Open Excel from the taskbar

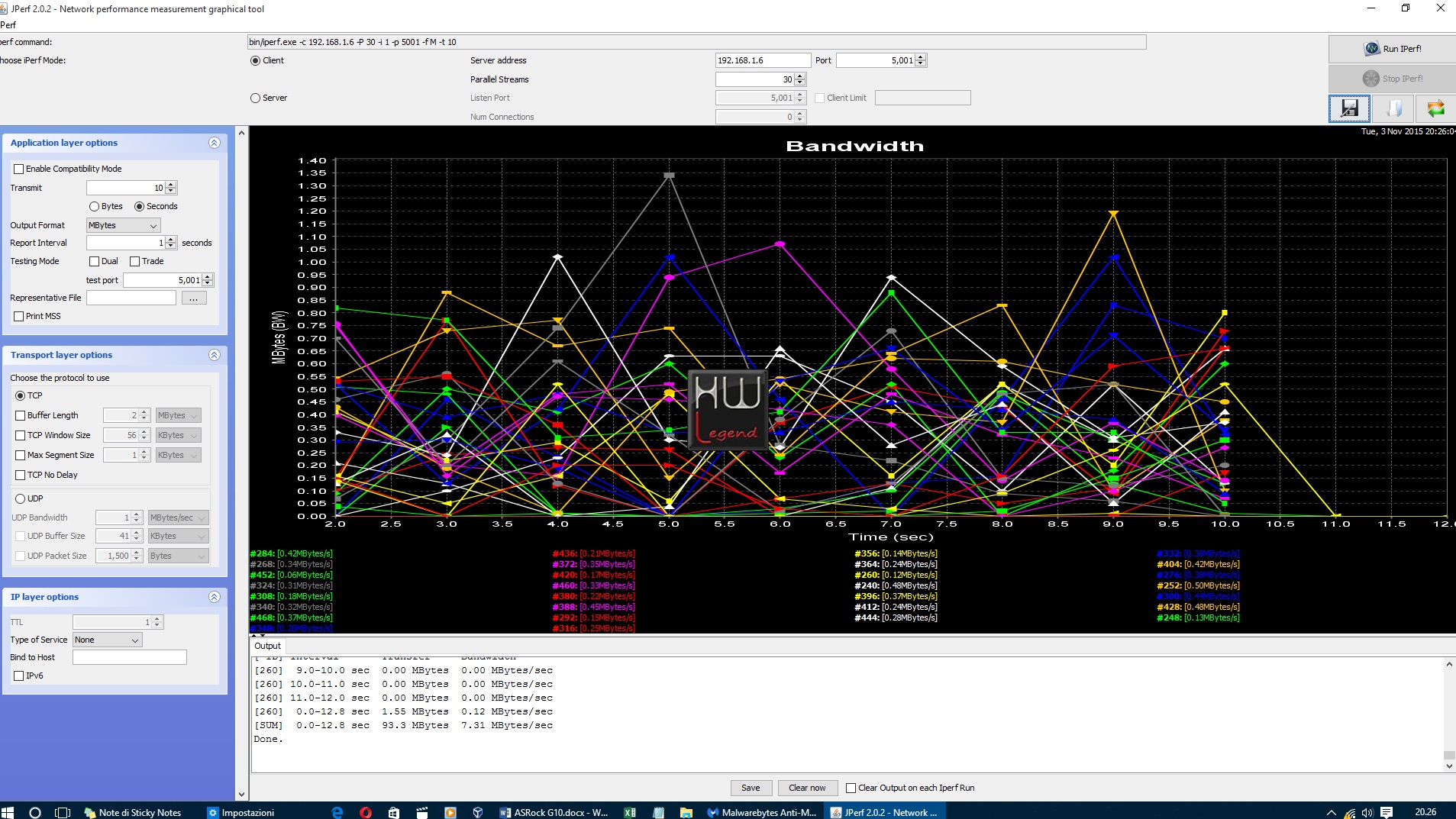click(x=630, y=812)
